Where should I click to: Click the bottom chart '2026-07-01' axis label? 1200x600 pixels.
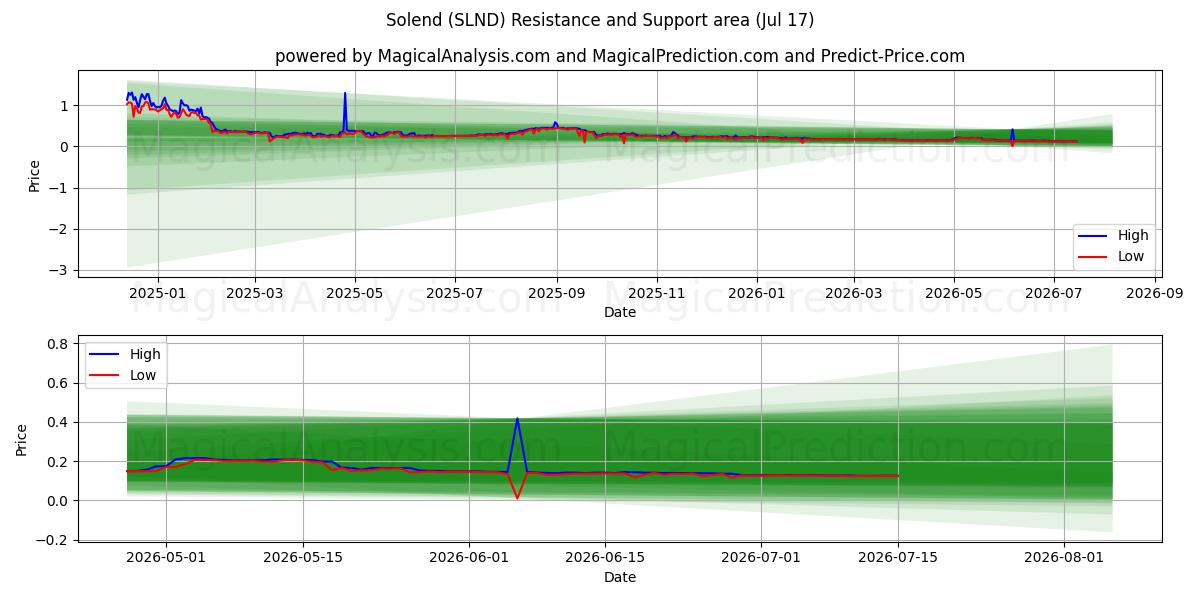coord(762,559)
